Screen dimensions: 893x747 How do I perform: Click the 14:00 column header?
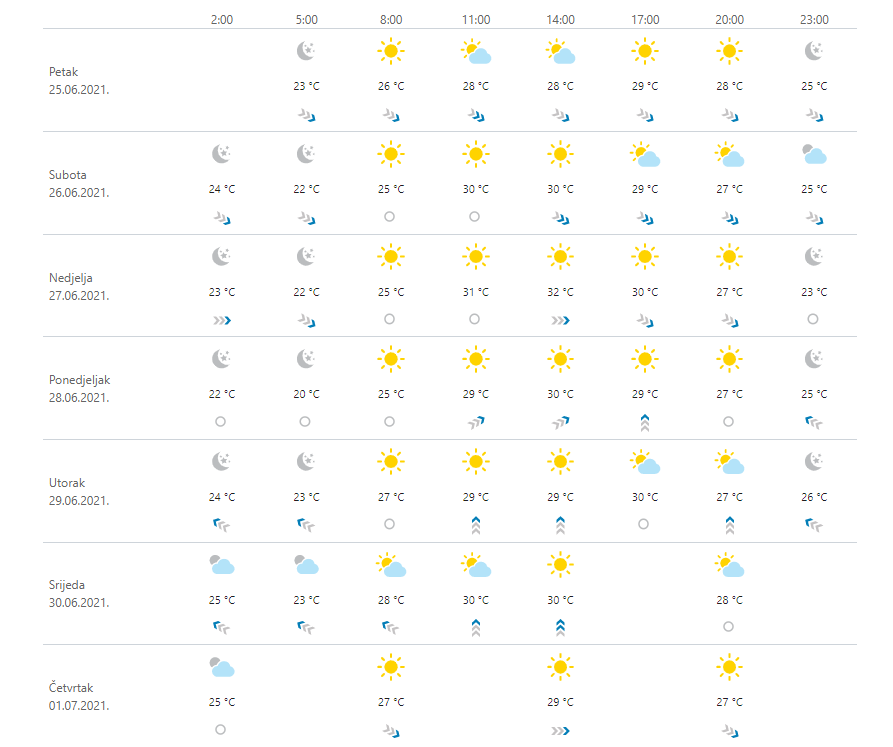tap(560, 19)
